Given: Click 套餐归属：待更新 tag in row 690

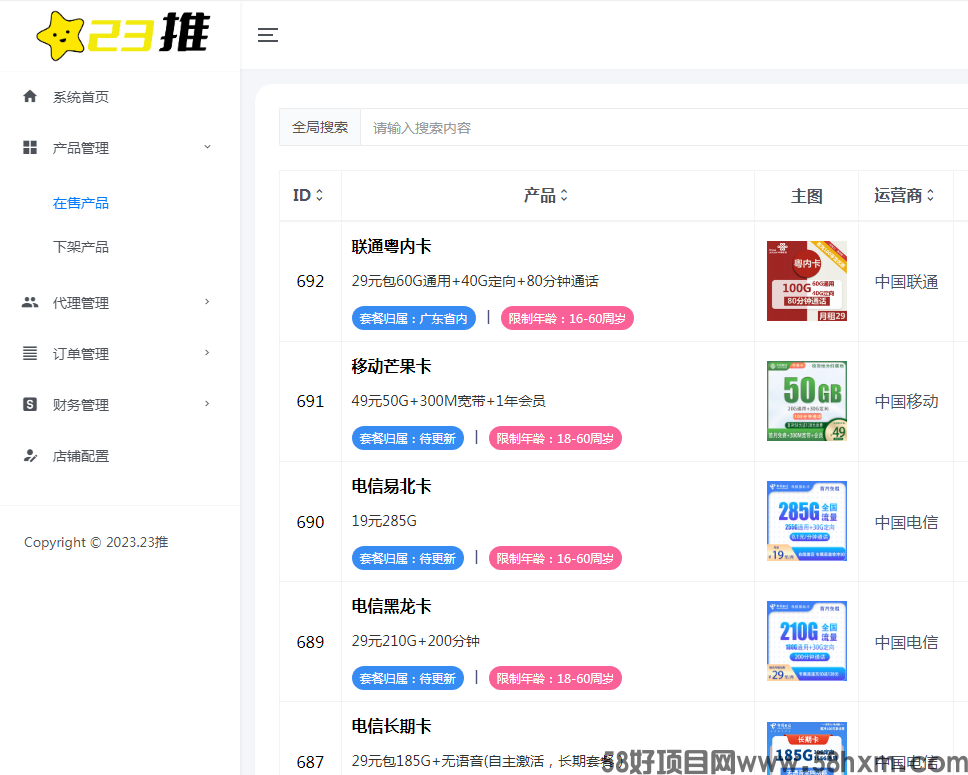Looking at the screenshot, I should pyautogui.click(x=407, y=558).
